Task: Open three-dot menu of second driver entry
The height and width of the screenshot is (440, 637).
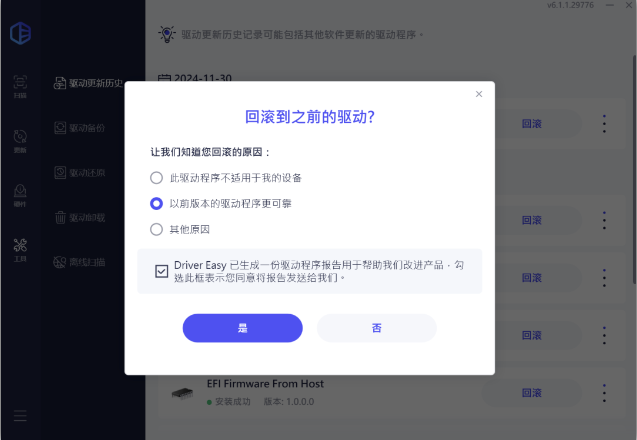Action: point(604,220)
